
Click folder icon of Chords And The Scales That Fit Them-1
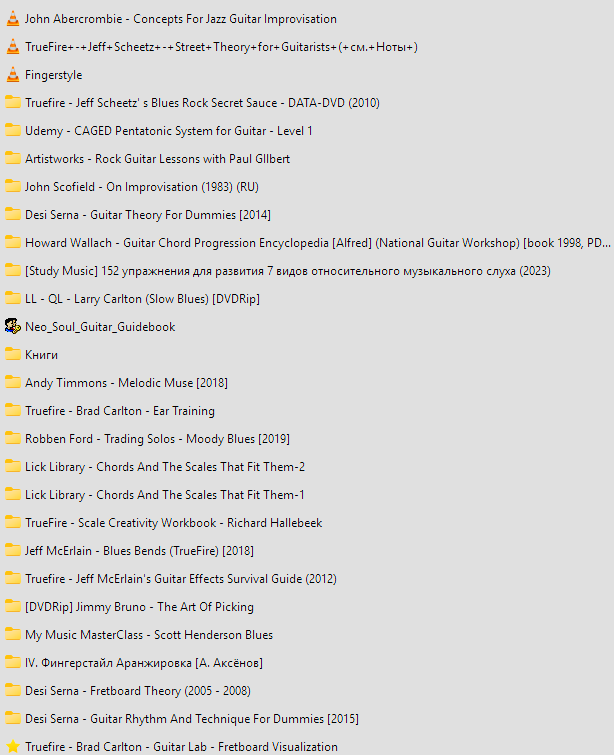13,495
